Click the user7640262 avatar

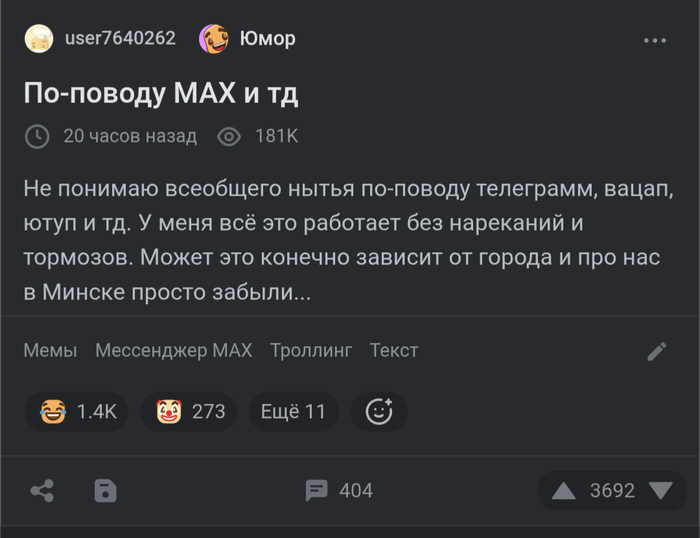(x=39, y=39)
